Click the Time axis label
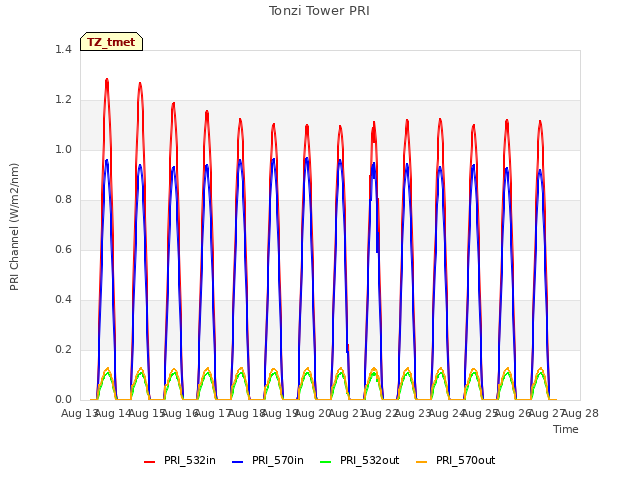640x480 pixels. pos(566,429)
